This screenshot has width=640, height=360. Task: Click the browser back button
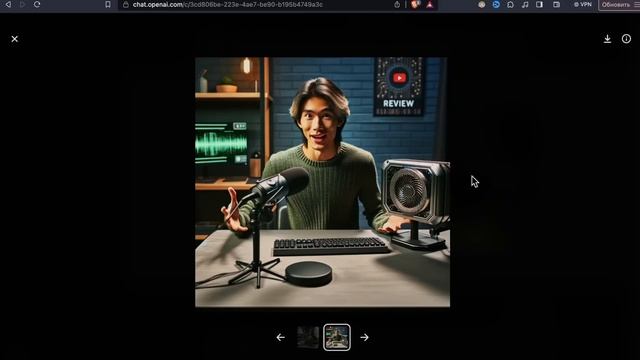[x=8, y=4]
